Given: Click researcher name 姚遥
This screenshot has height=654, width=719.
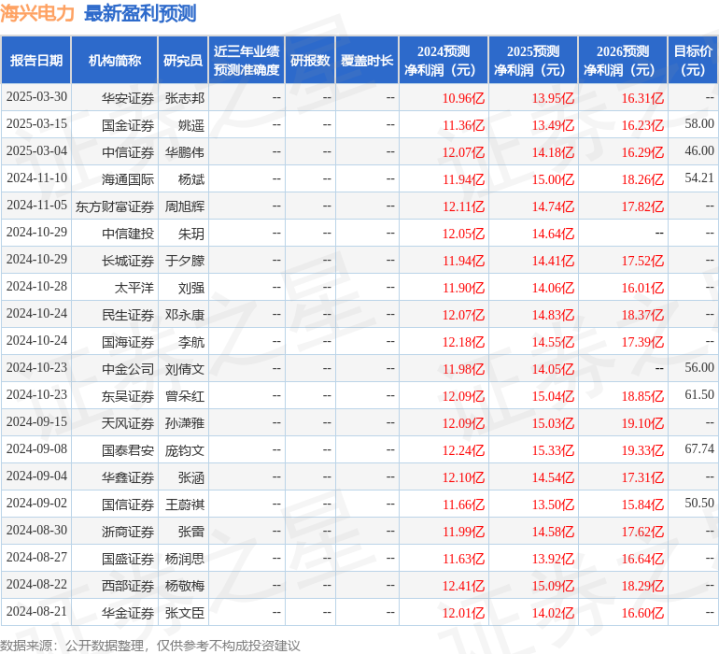Looking at the screenshot, I should click(191, 125).
